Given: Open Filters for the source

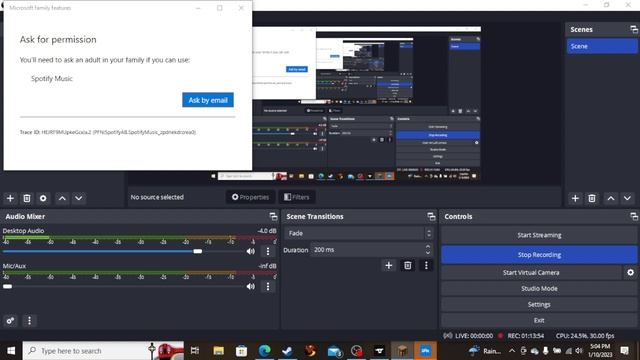Looking at the screenshot, I should click(x=297, y=197).
